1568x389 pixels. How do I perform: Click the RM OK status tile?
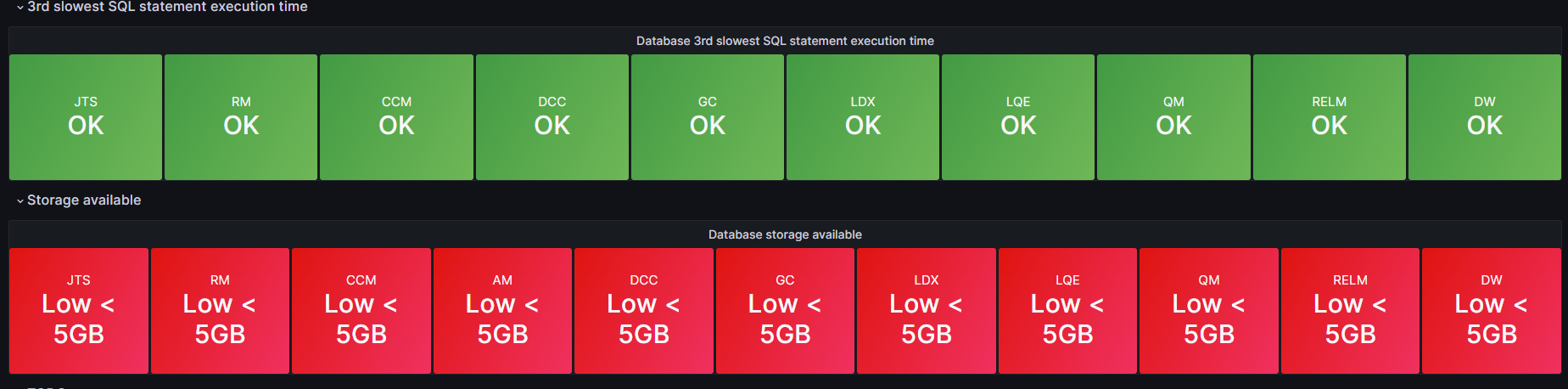241,117
